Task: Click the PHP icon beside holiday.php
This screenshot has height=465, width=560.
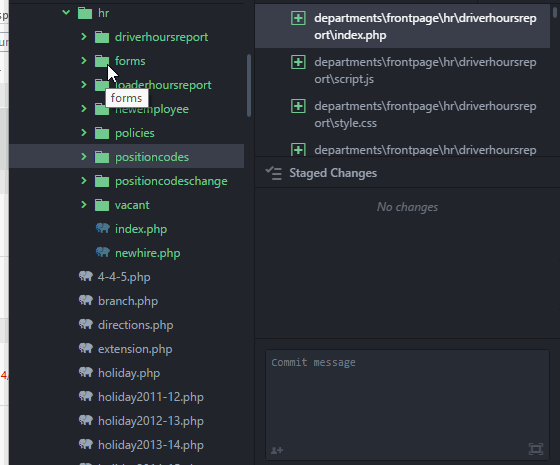Action: pos(86,372)
